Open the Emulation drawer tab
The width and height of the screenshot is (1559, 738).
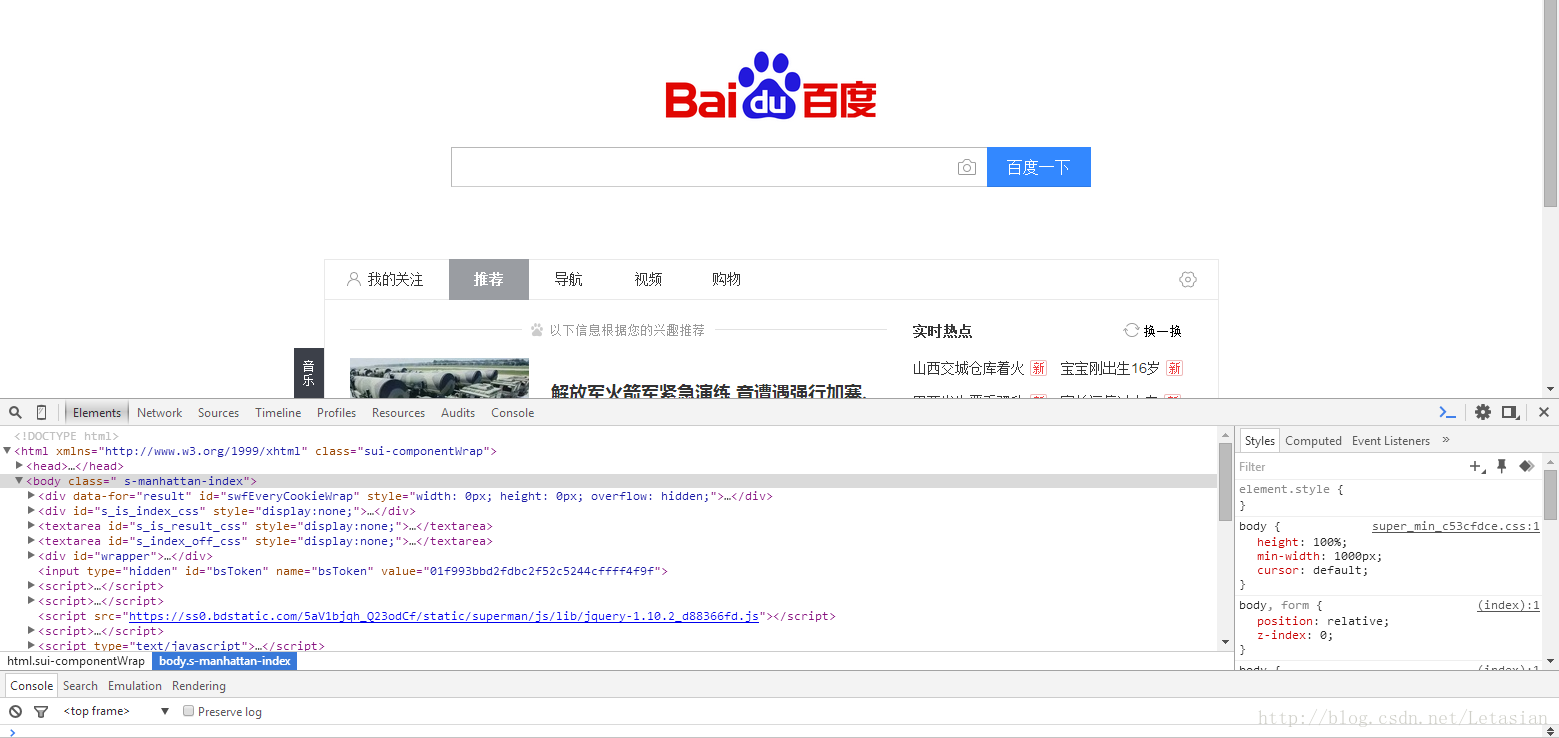coord(135,685)
